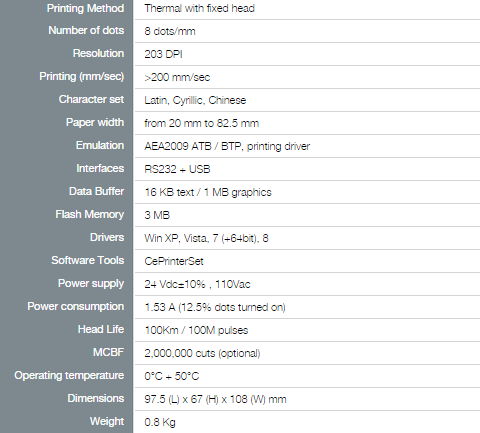Select the 'Thermal with fixed head' value
This screenshot has width=480, height=433.
pyautogui.click(x=199, y=8)
